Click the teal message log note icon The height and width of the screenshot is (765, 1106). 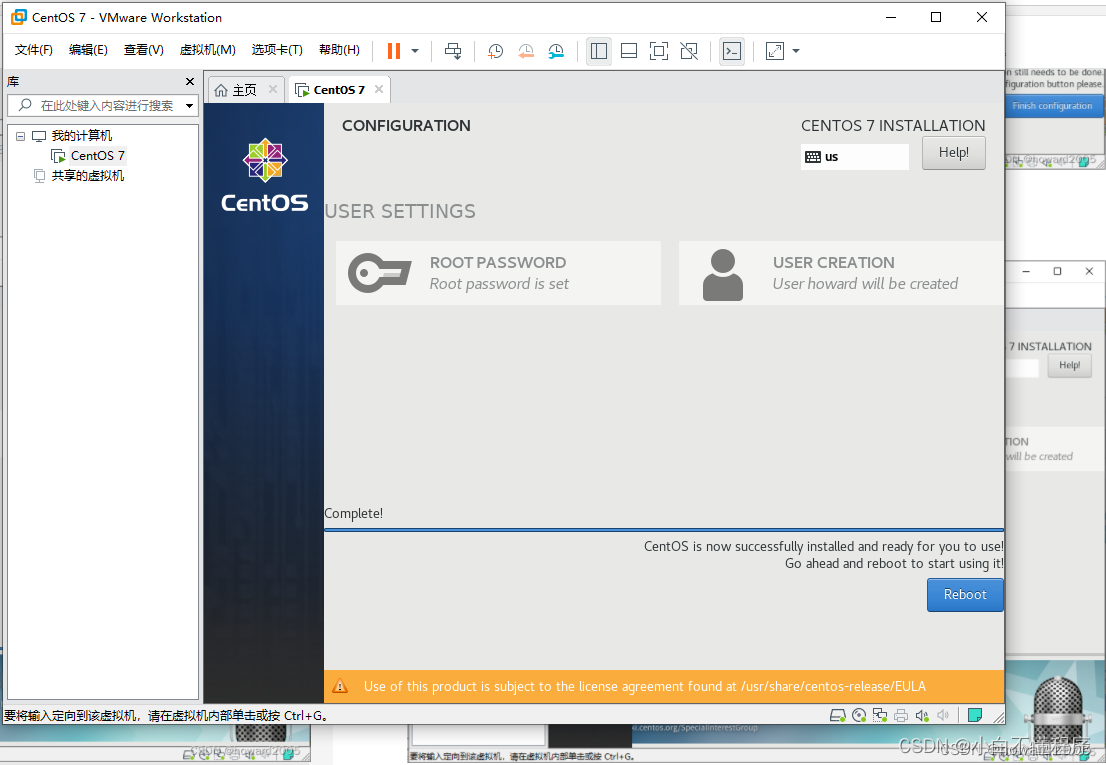[975, 716]
